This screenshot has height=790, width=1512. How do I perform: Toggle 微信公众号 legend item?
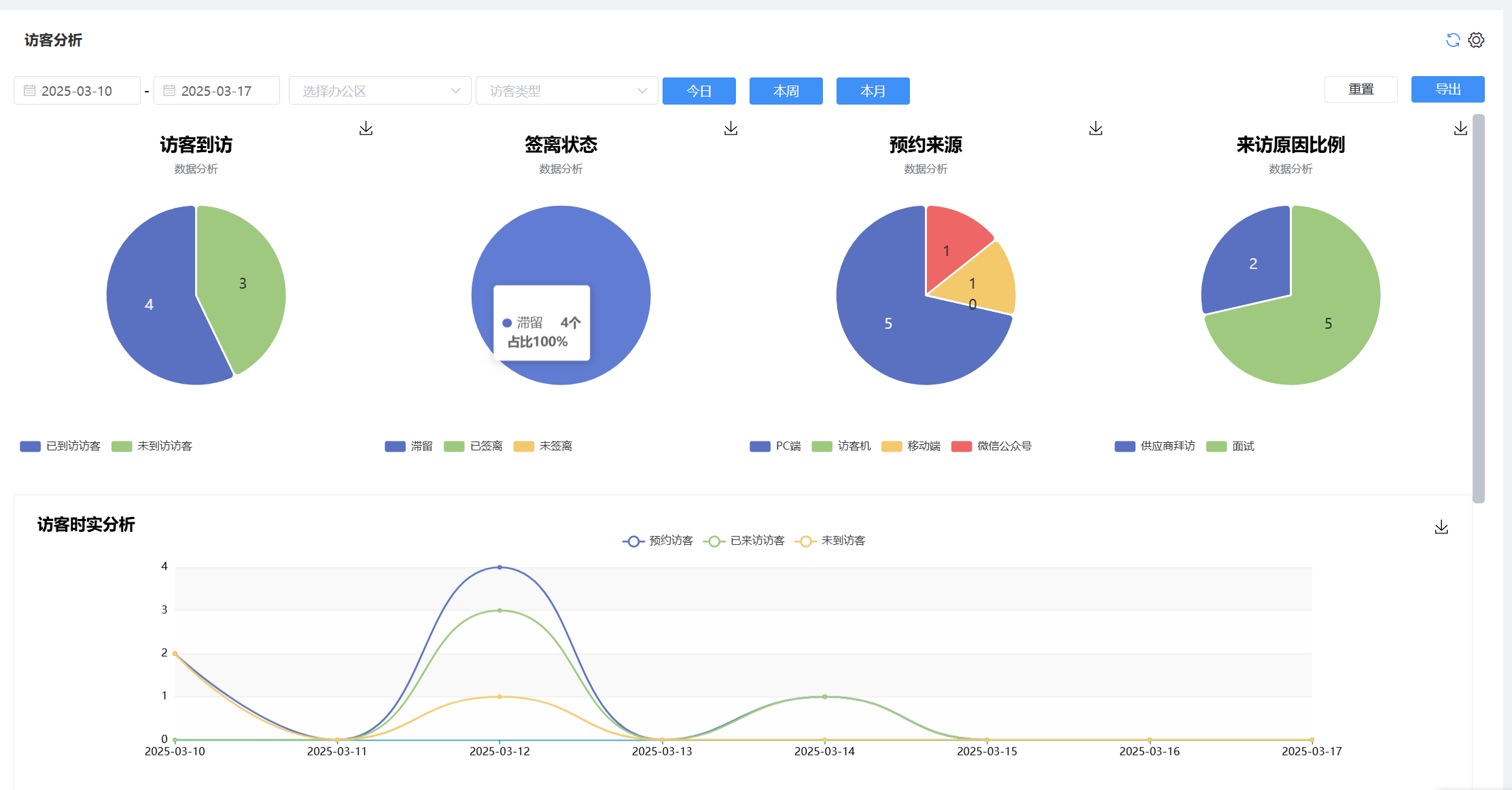click(x=992, y=446)
